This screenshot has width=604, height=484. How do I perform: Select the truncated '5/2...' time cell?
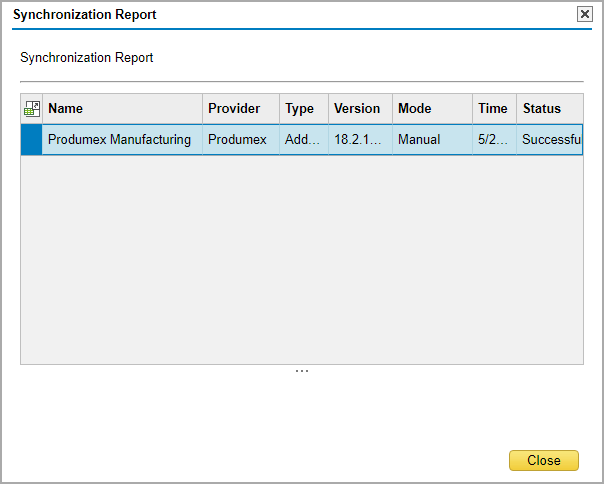pos(494,140)
